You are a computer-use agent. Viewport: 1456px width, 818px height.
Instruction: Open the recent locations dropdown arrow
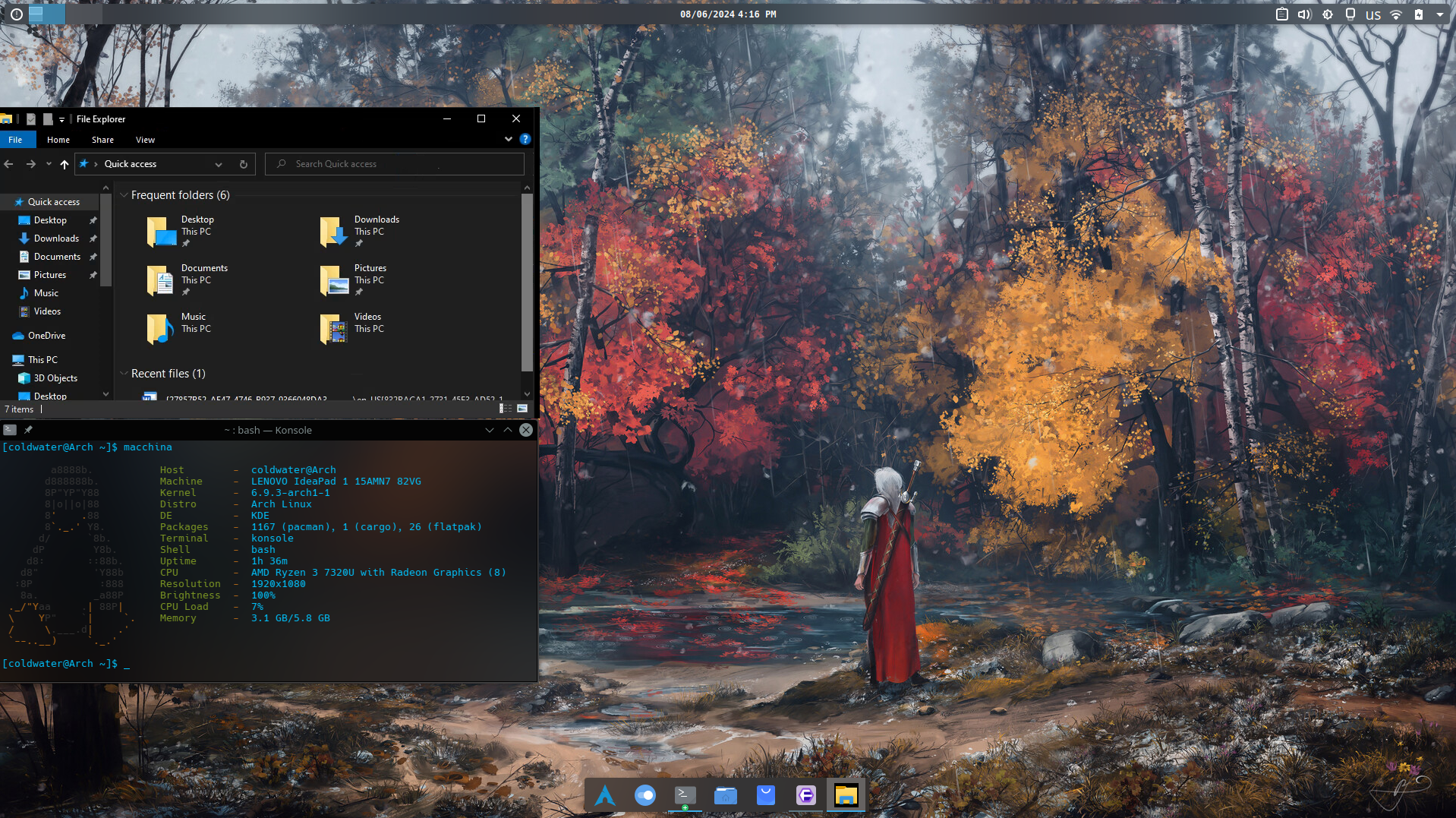pos(49,164)
